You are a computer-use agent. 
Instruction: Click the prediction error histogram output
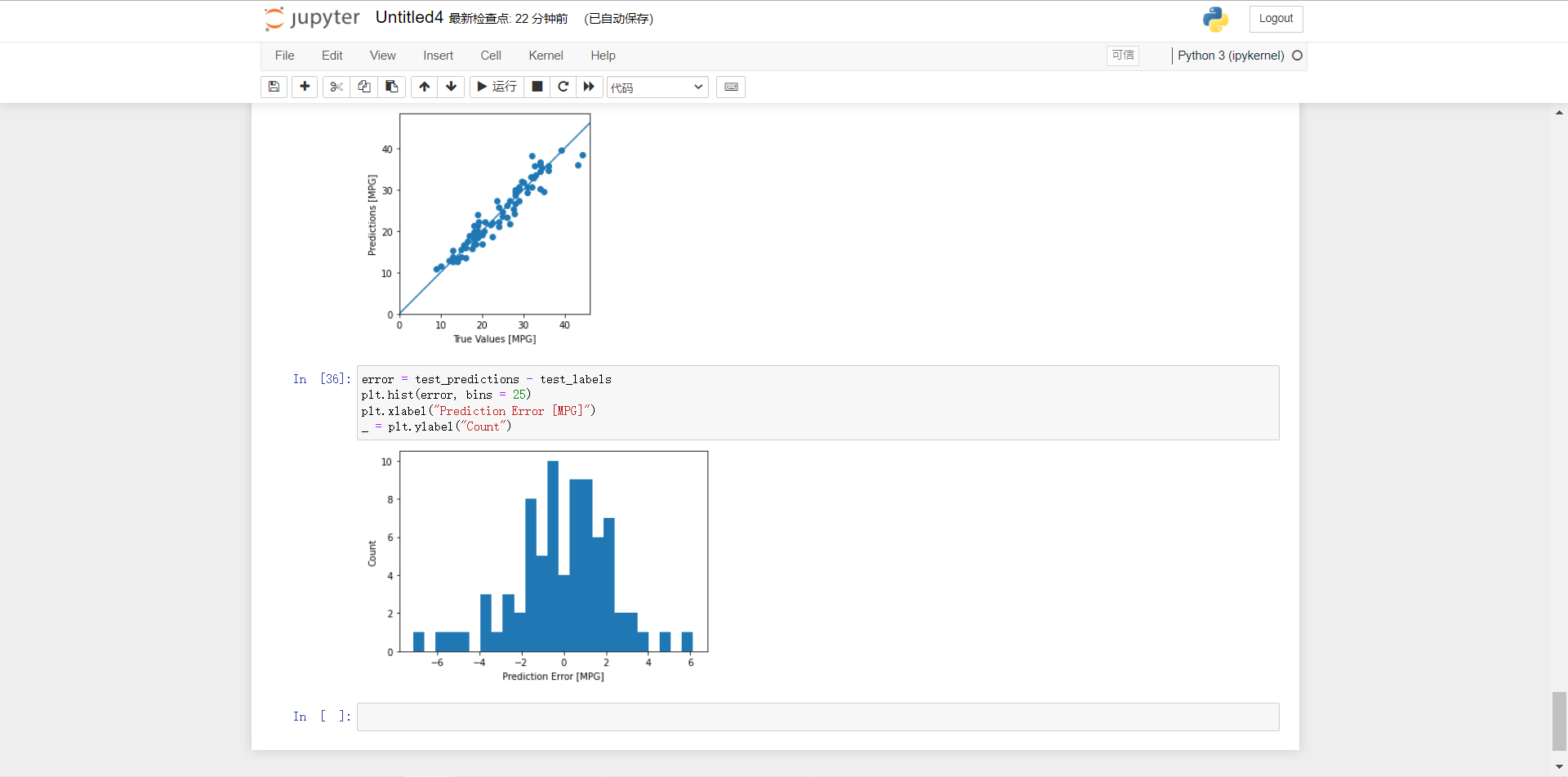(538, 566)
